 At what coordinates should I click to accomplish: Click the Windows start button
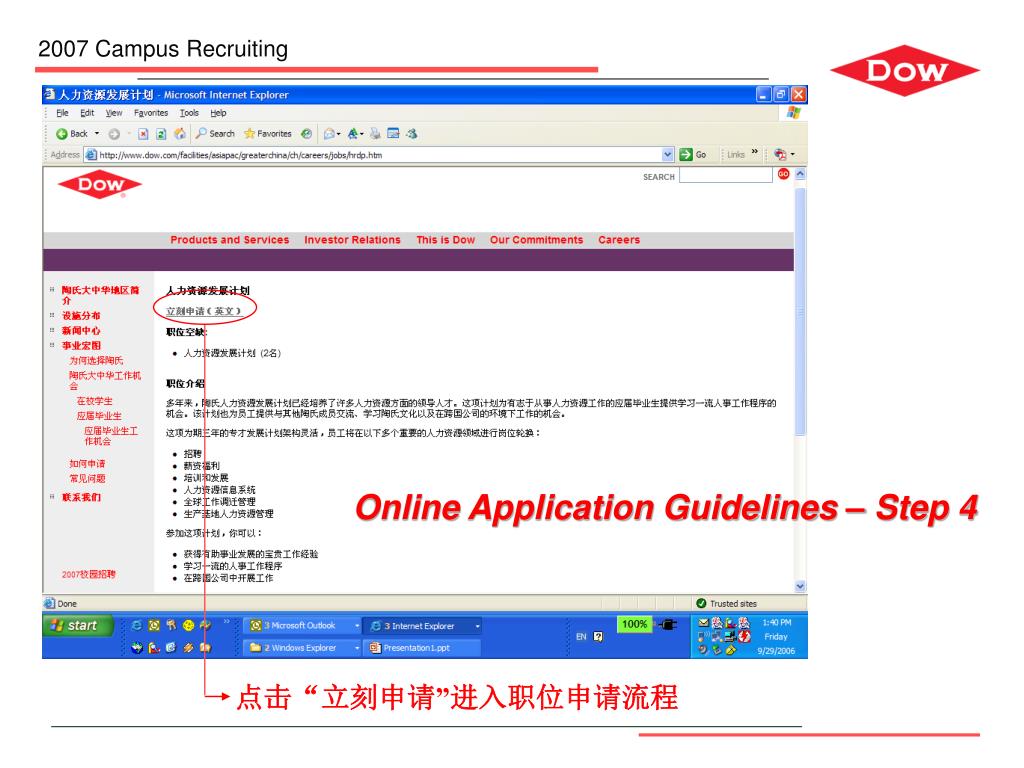point(78,626)
